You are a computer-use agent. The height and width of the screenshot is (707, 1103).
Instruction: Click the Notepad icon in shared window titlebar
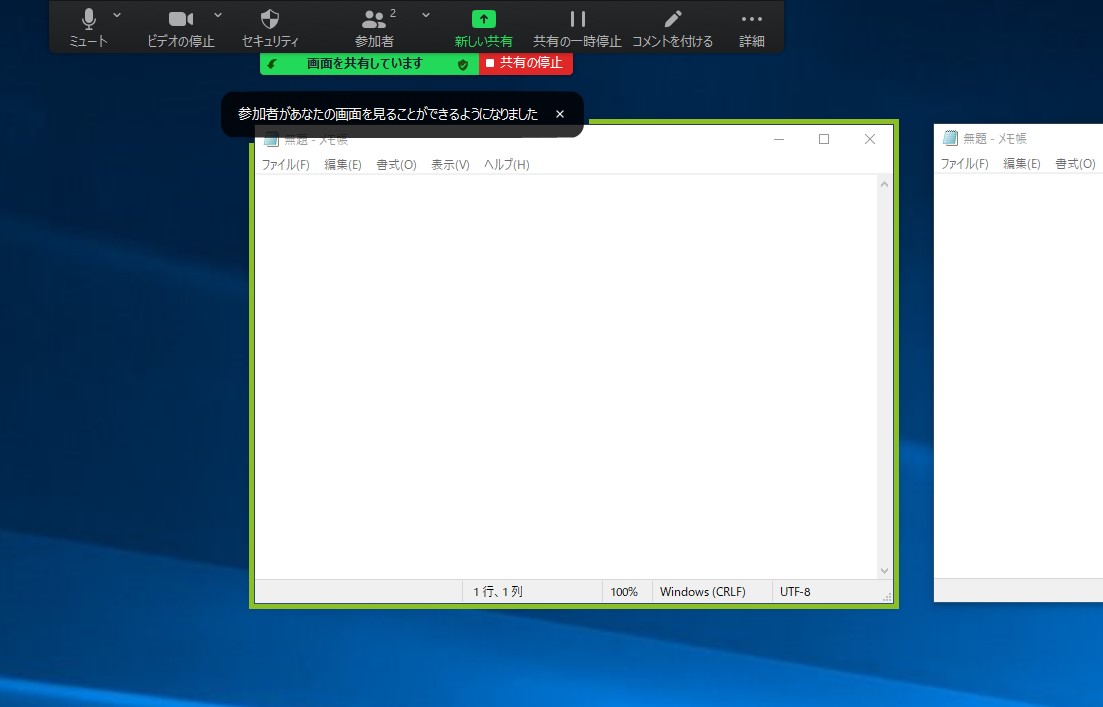(x=271, y=139)
